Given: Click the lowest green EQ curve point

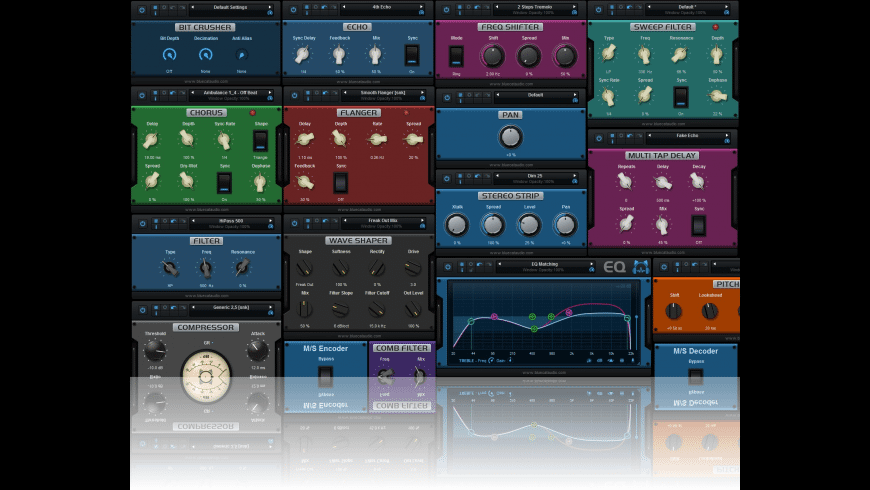Looking at the screenshot, I should (534, 329).
